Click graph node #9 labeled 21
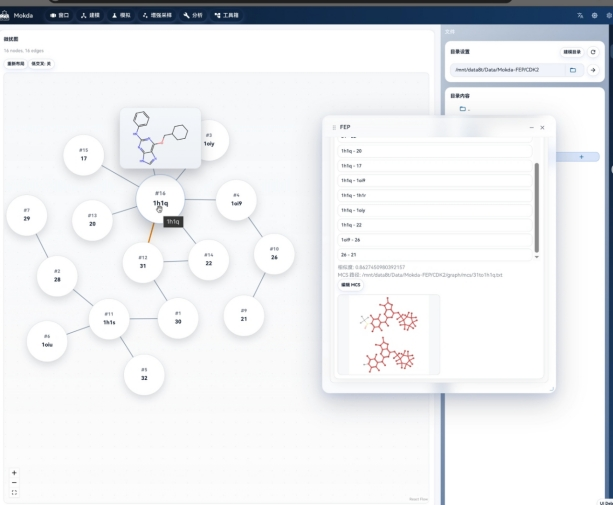 (x=244, y=315)
